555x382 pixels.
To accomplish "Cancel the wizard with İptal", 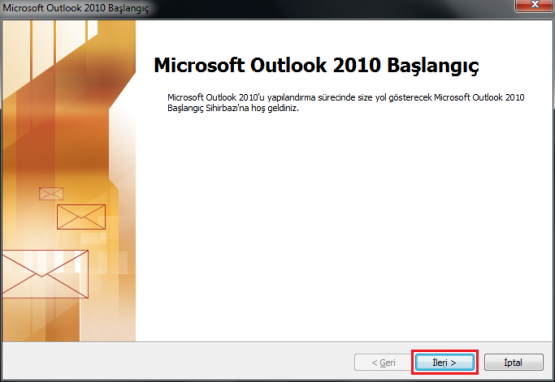I will pos(513,362).
